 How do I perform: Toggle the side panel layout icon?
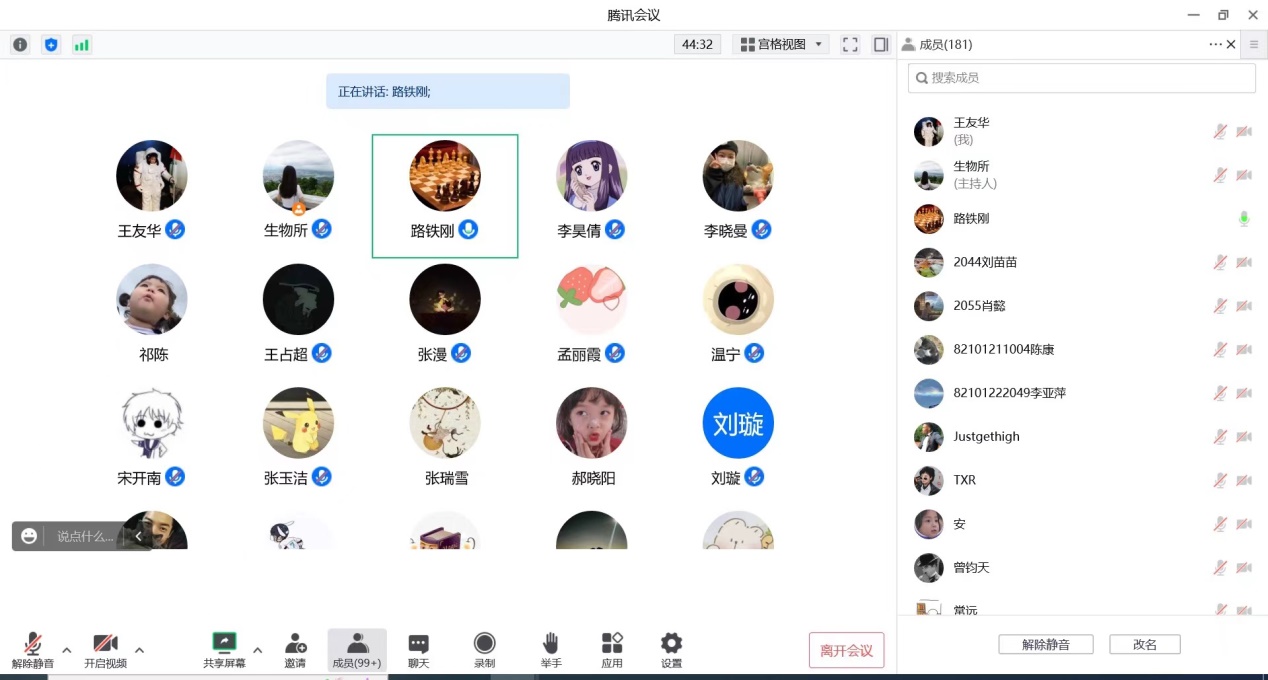881,45
